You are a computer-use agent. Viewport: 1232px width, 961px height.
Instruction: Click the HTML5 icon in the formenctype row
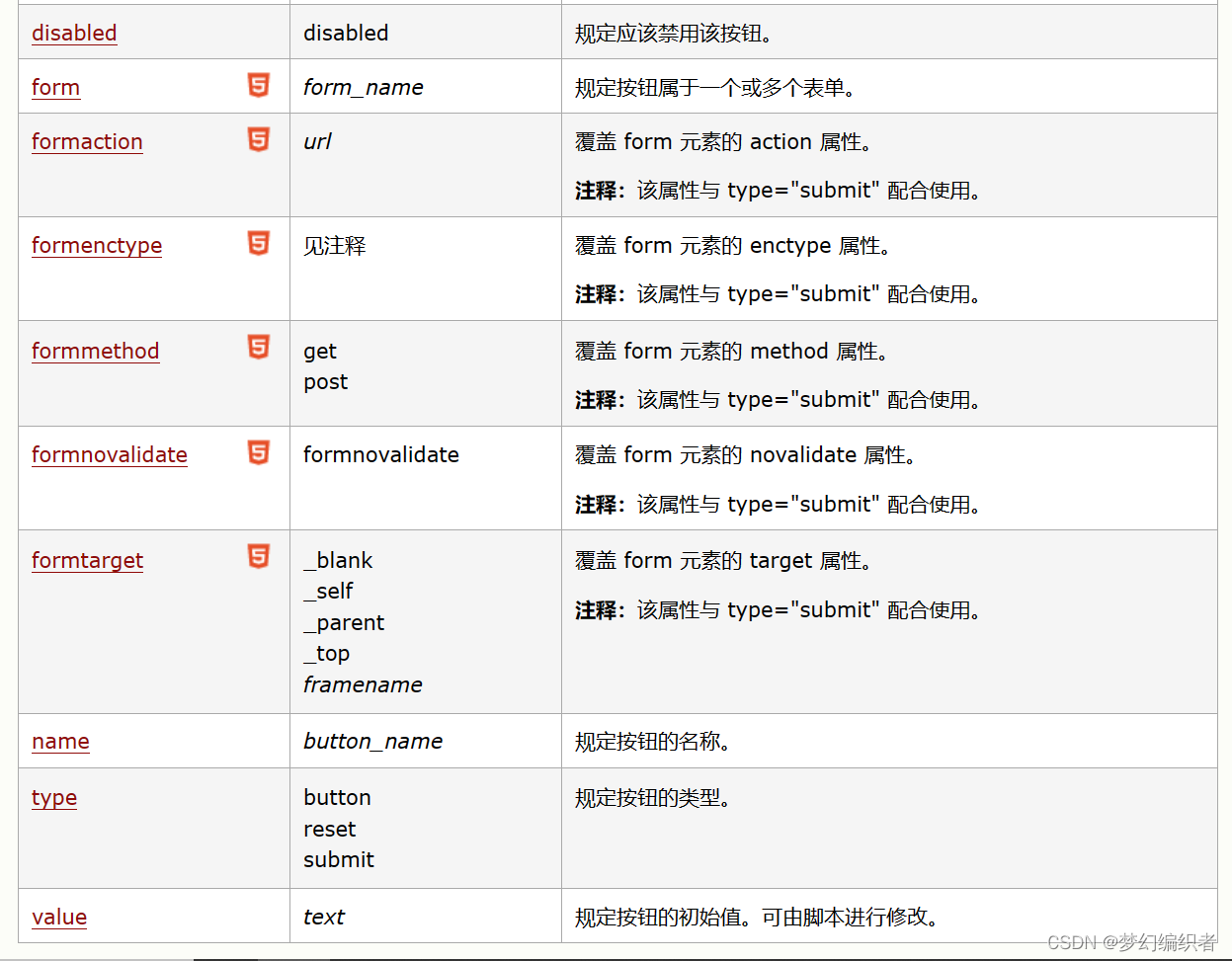(x=259, y=243)
